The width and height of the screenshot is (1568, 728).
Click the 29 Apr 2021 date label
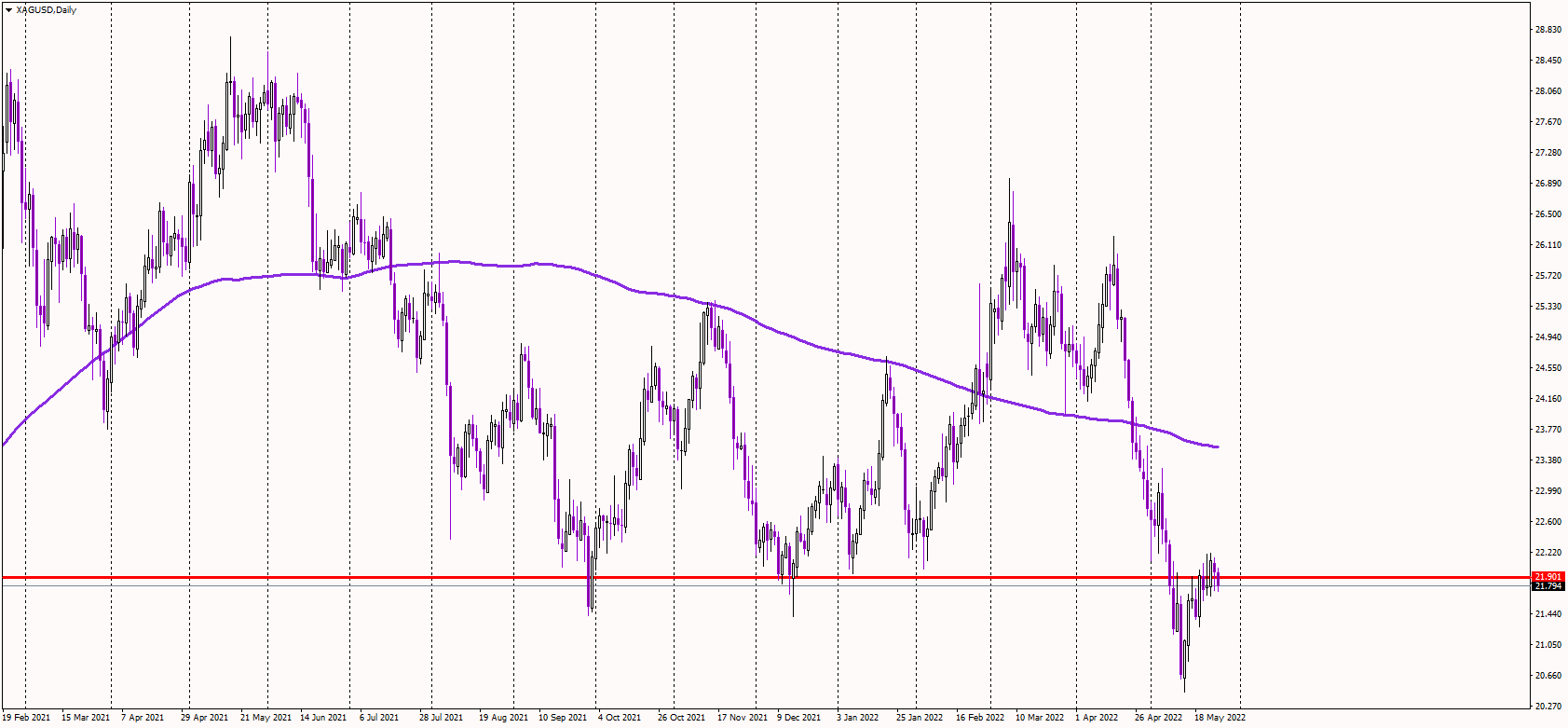204,718
